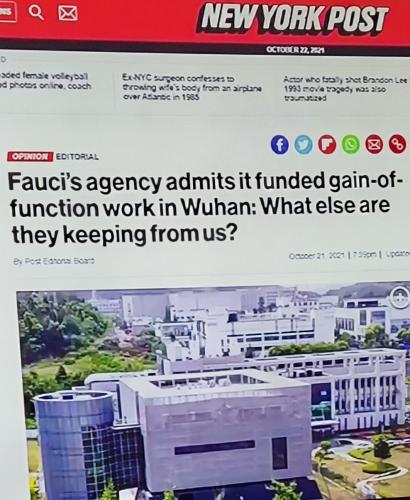Share article on Facebook
Image resolution: width=410 pixels, height=500 pixels.
pos(279,144)
